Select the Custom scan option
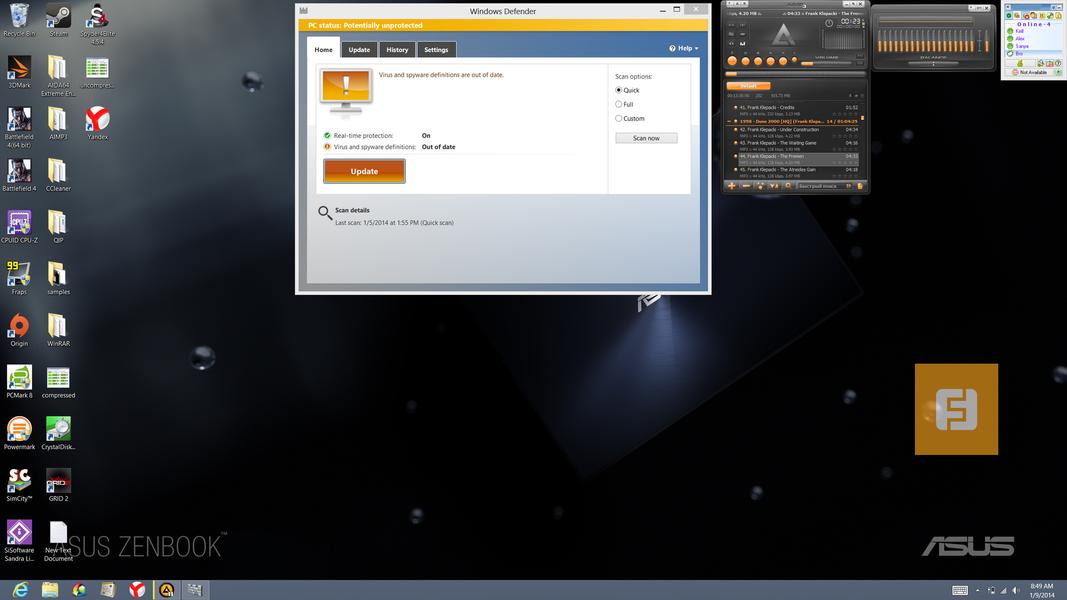Image resolution: width=1067 pixels, height=600 pixels. [619, 118]
